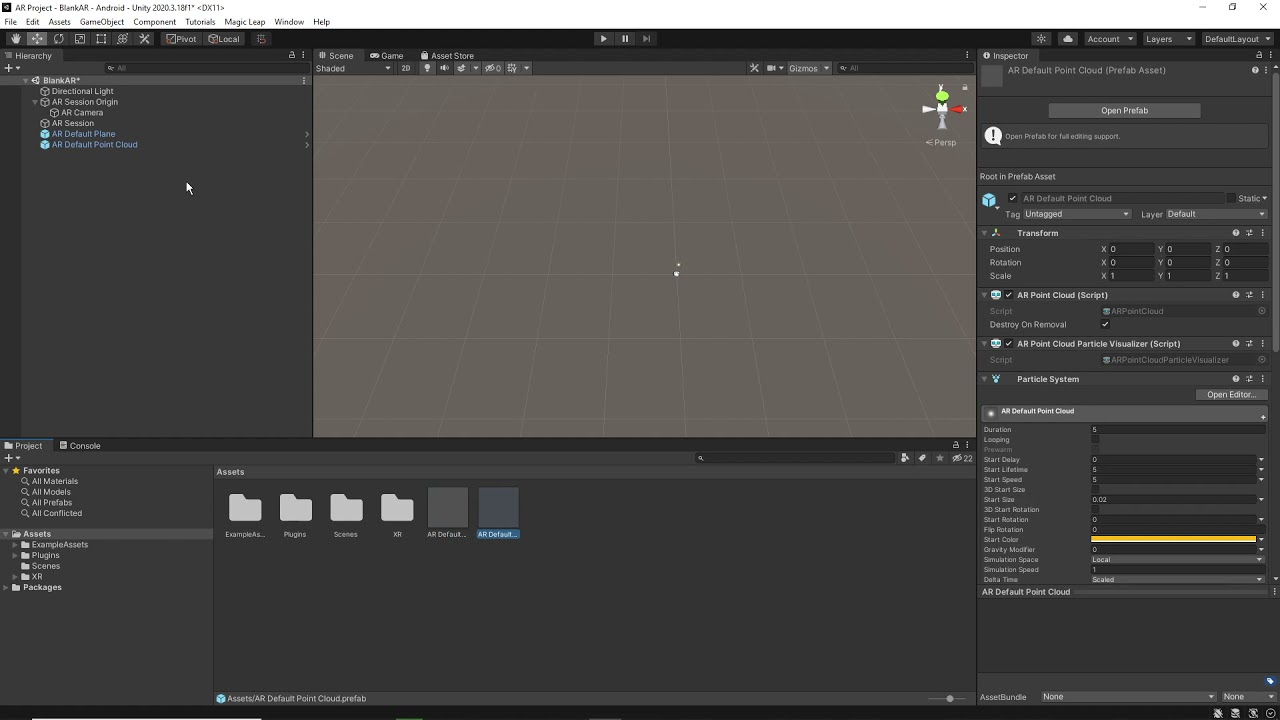Open the cloud Services icon

coord(1067,39)
